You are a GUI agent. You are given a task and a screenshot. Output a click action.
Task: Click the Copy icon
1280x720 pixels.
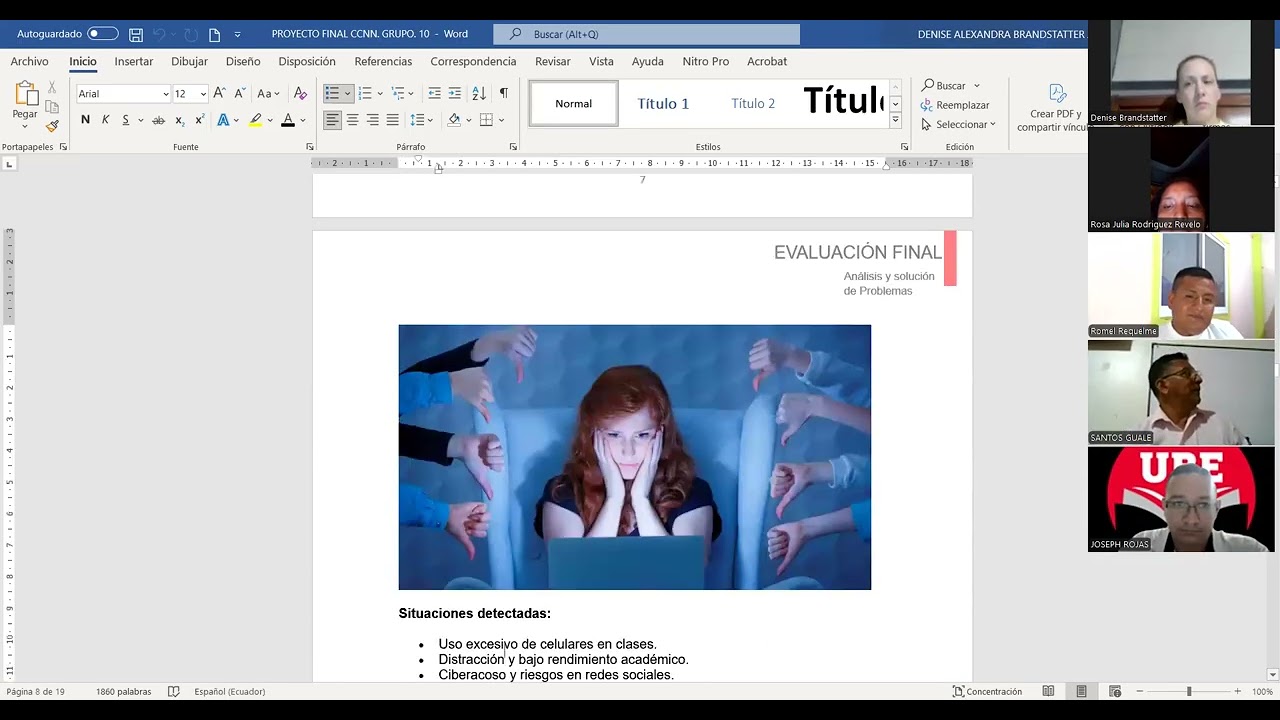(52, 107)
